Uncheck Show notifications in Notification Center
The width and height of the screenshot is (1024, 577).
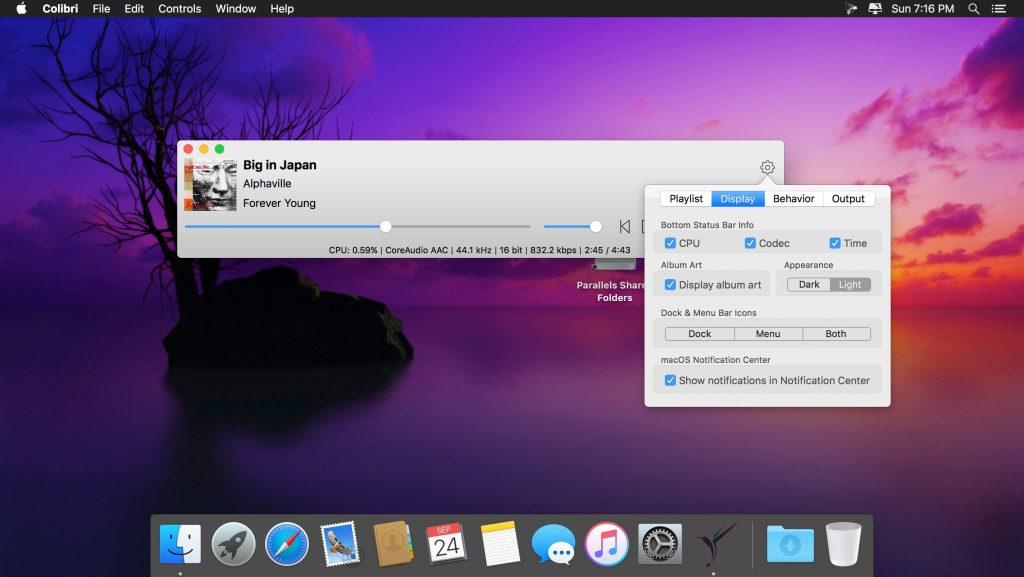pos(671,380)
